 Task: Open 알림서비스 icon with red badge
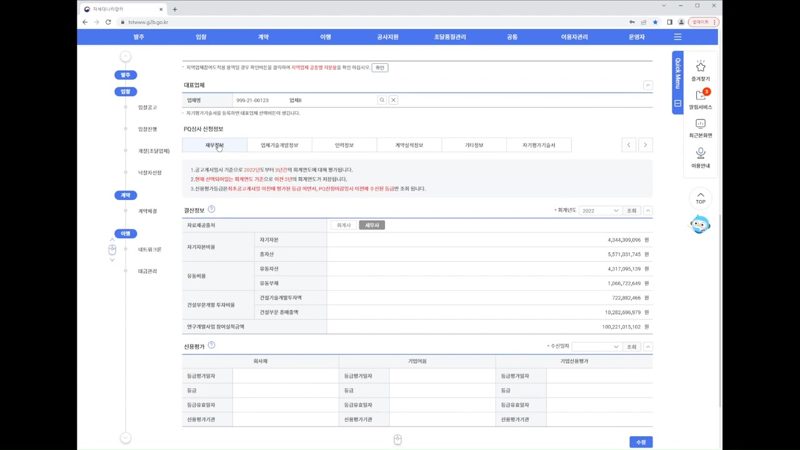[700, 99]
